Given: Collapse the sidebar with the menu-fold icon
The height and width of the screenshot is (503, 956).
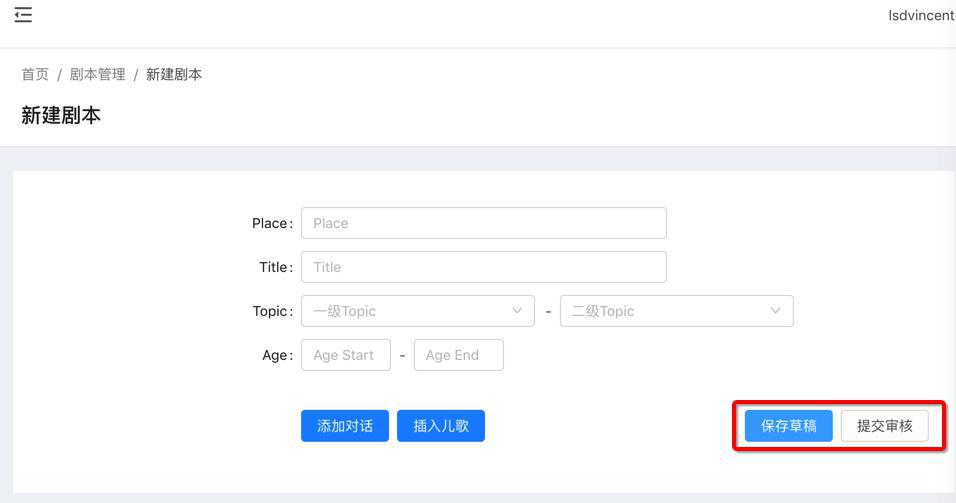Looking at the screenshot, I should 23,15.
